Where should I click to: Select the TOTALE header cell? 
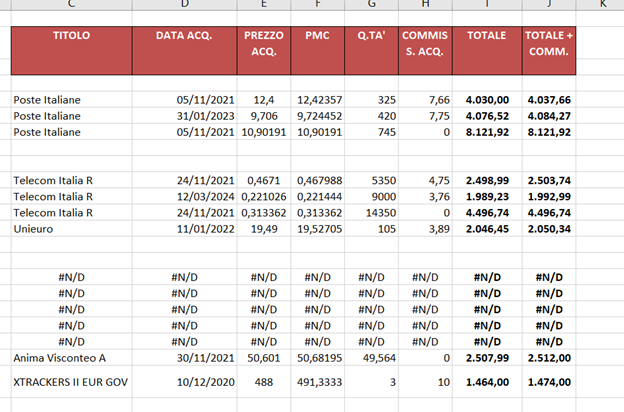(487, 51)
